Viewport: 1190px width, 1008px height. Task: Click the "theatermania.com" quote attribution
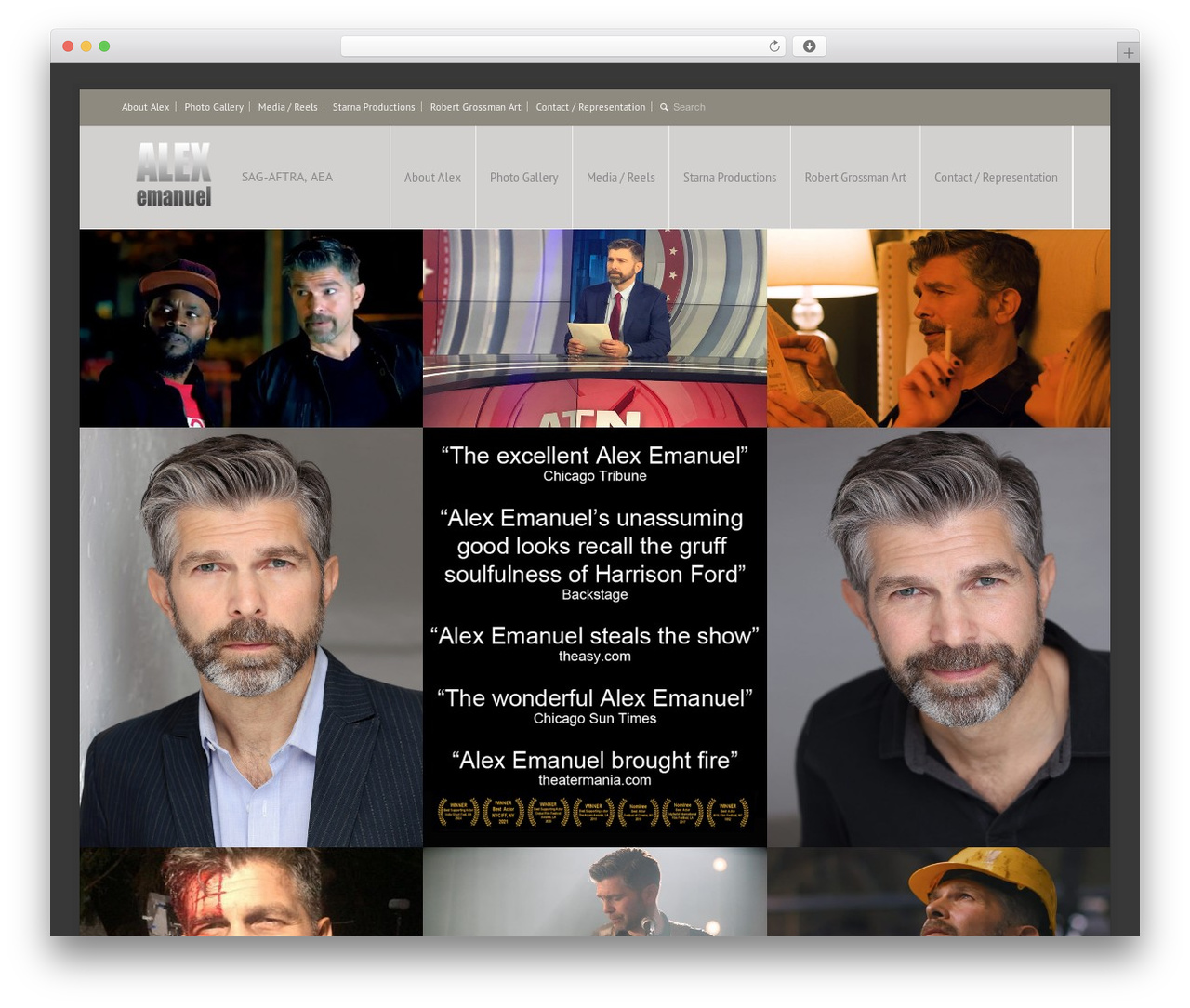595,780
